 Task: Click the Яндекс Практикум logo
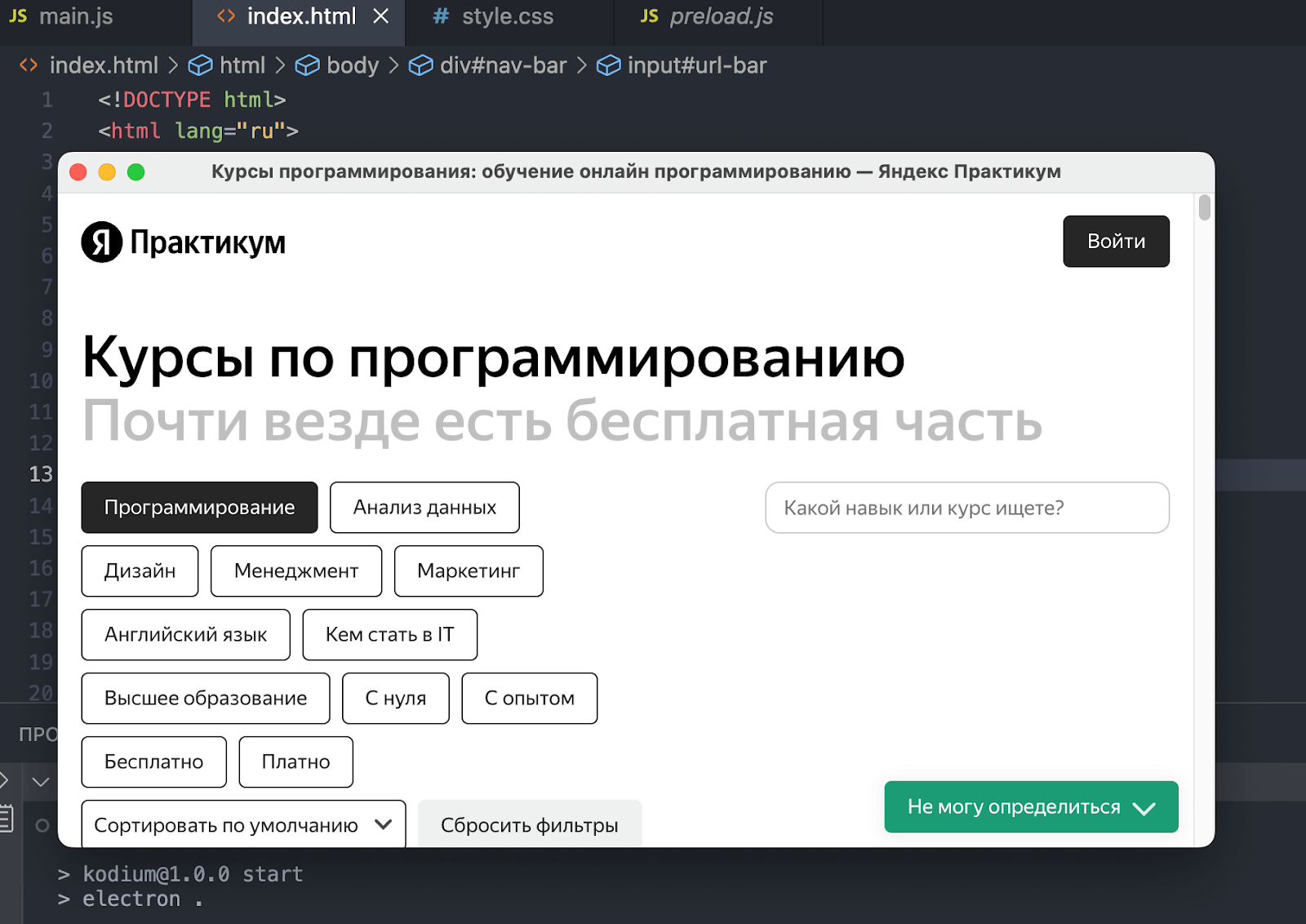182,242
